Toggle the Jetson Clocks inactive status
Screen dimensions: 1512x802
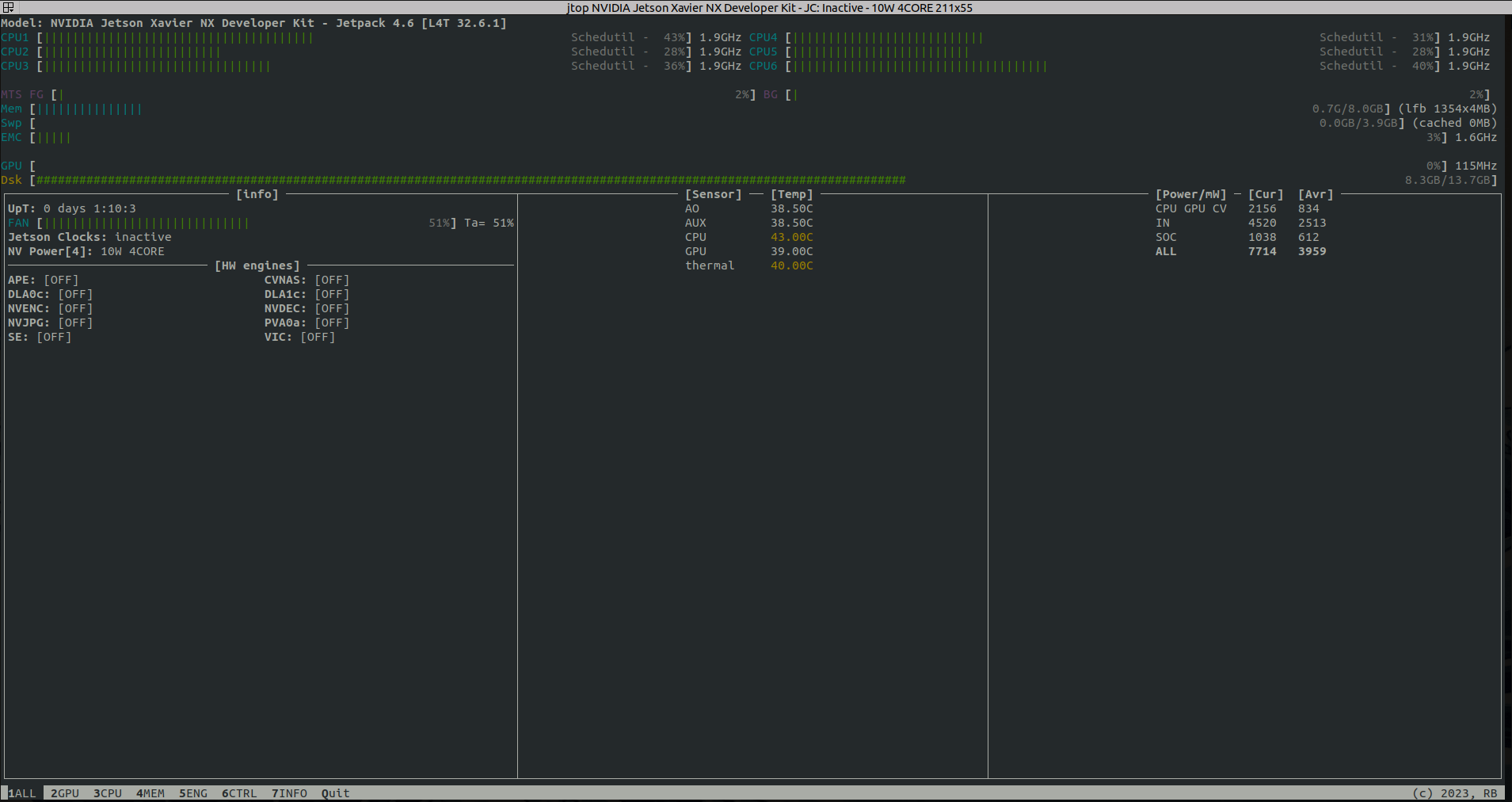point(90,237)
